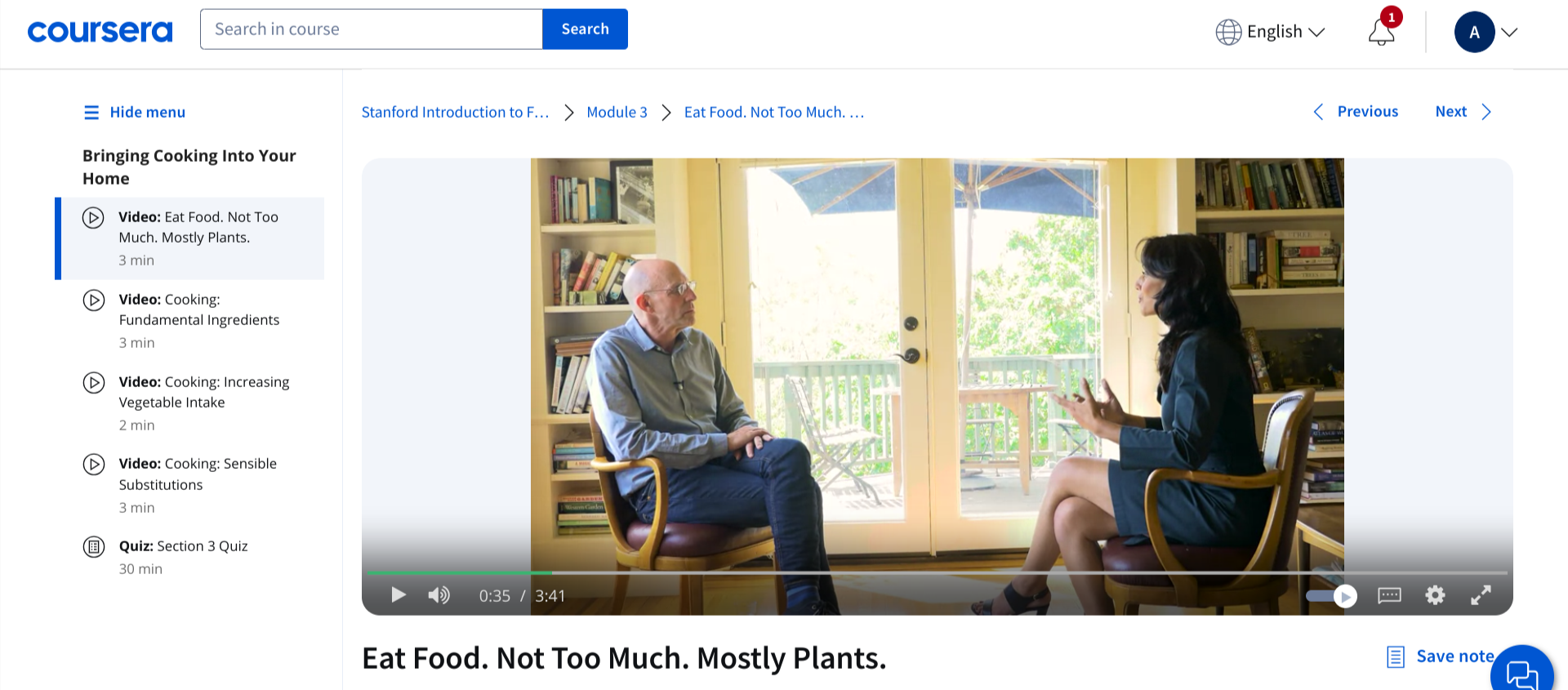Viewport: 1568px width, 690px height.
Task: Go to the Next lesson
Action: point(1463,112)
